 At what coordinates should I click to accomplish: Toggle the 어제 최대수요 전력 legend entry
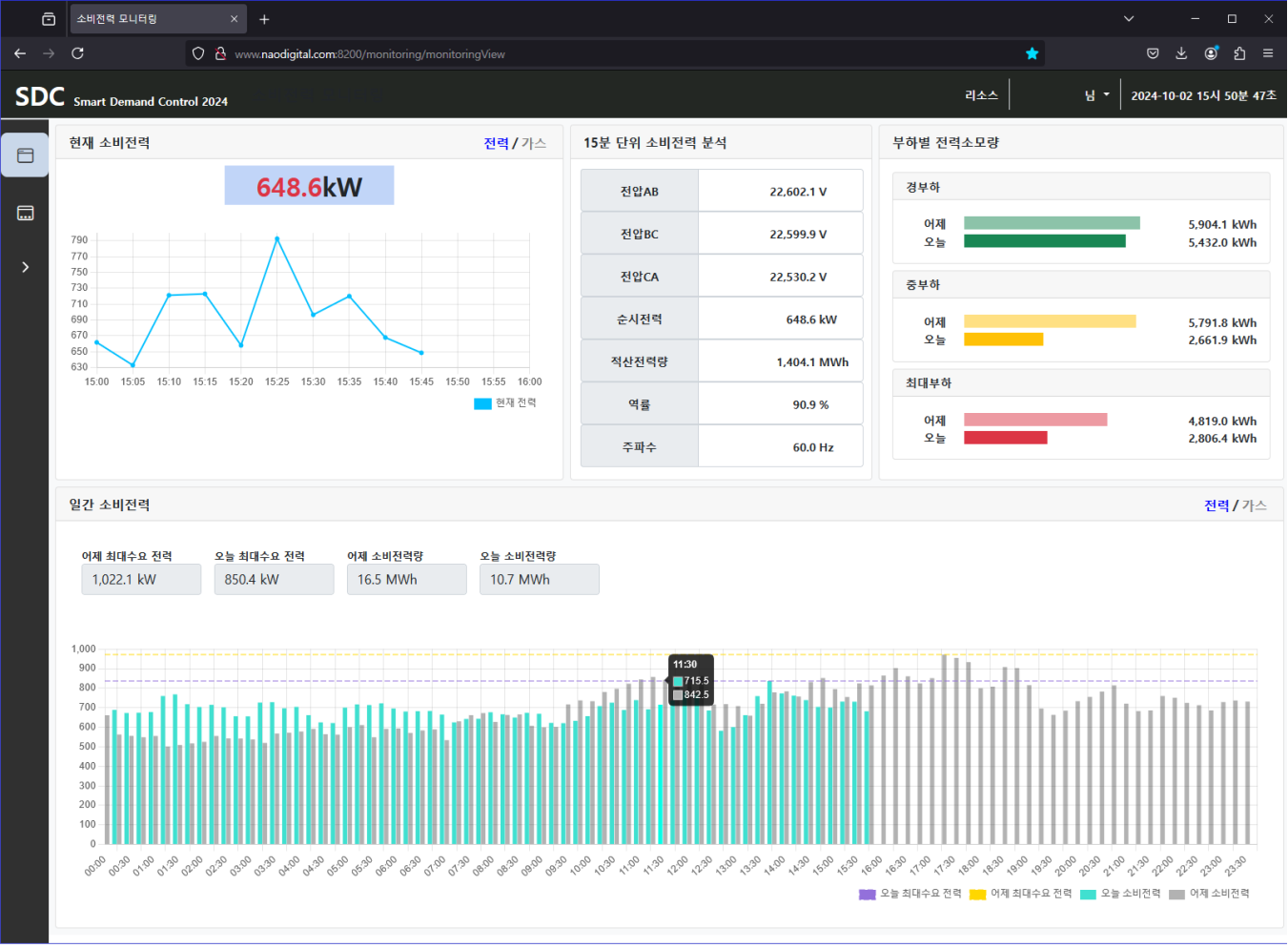coord(1020,895)
